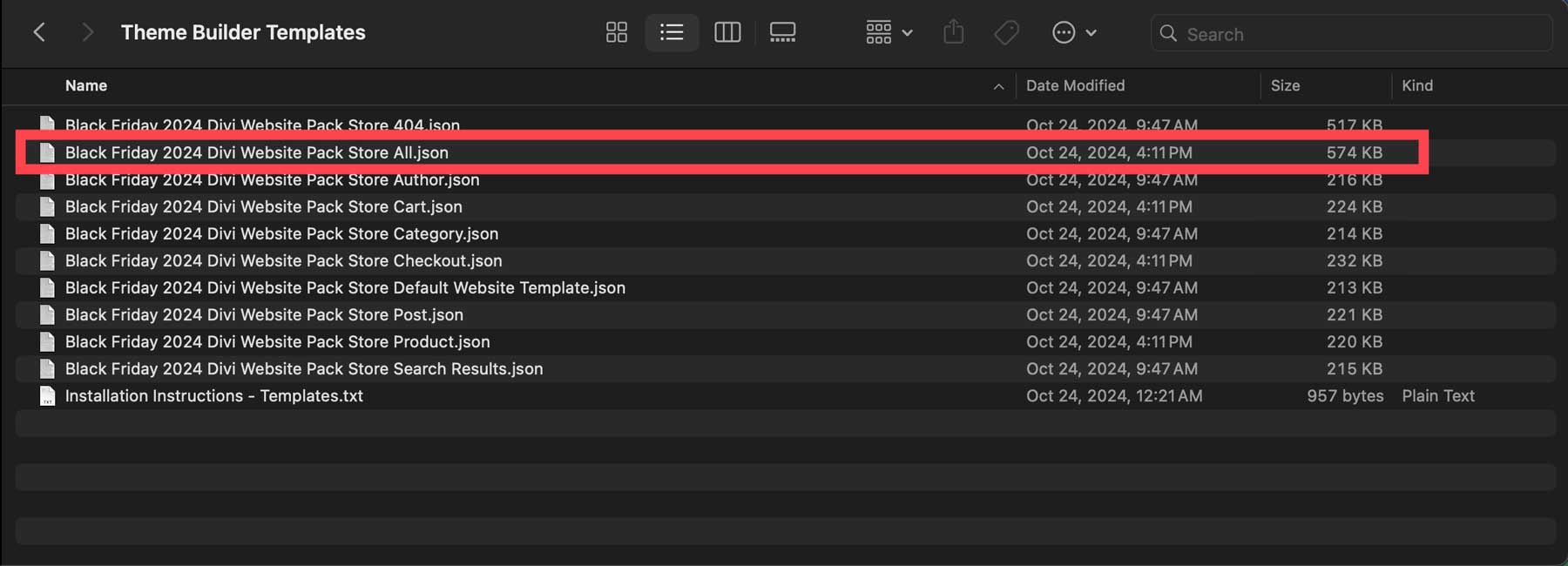
Task: Open the More actions ellipsis menu
Action: click(x=1073, y=33)
